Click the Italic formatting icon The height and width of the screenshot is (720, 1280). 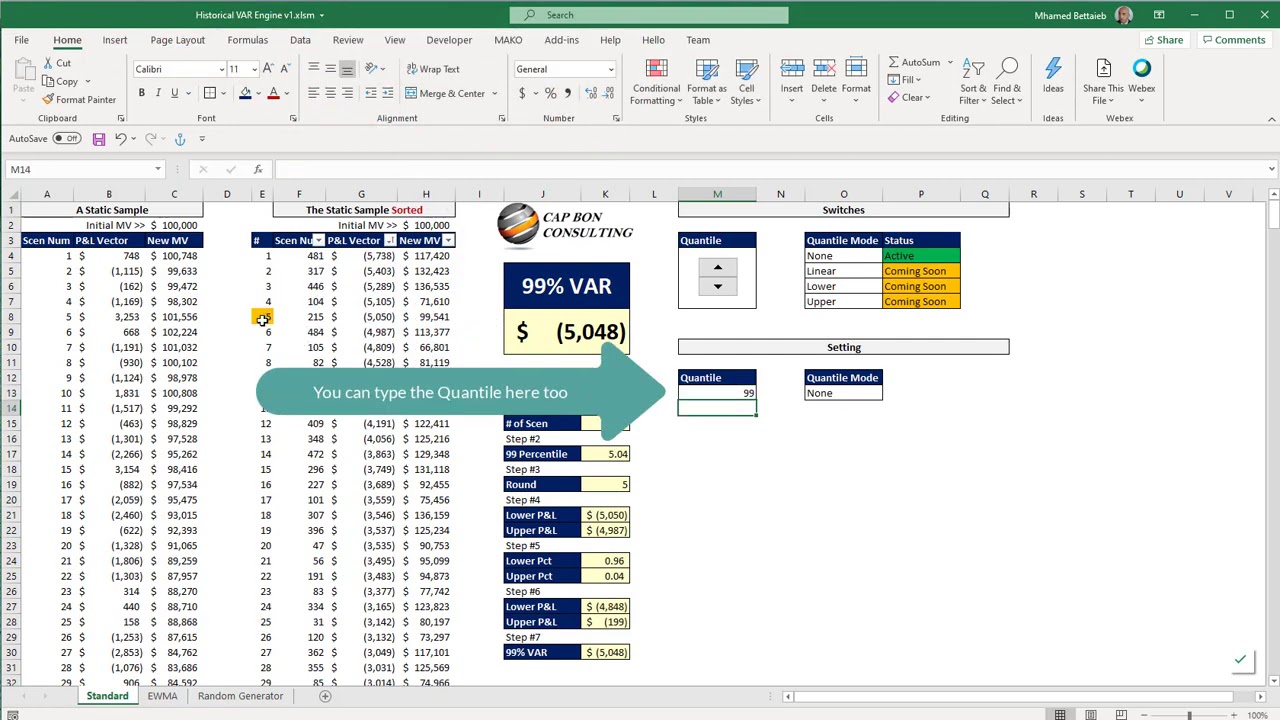158,93
